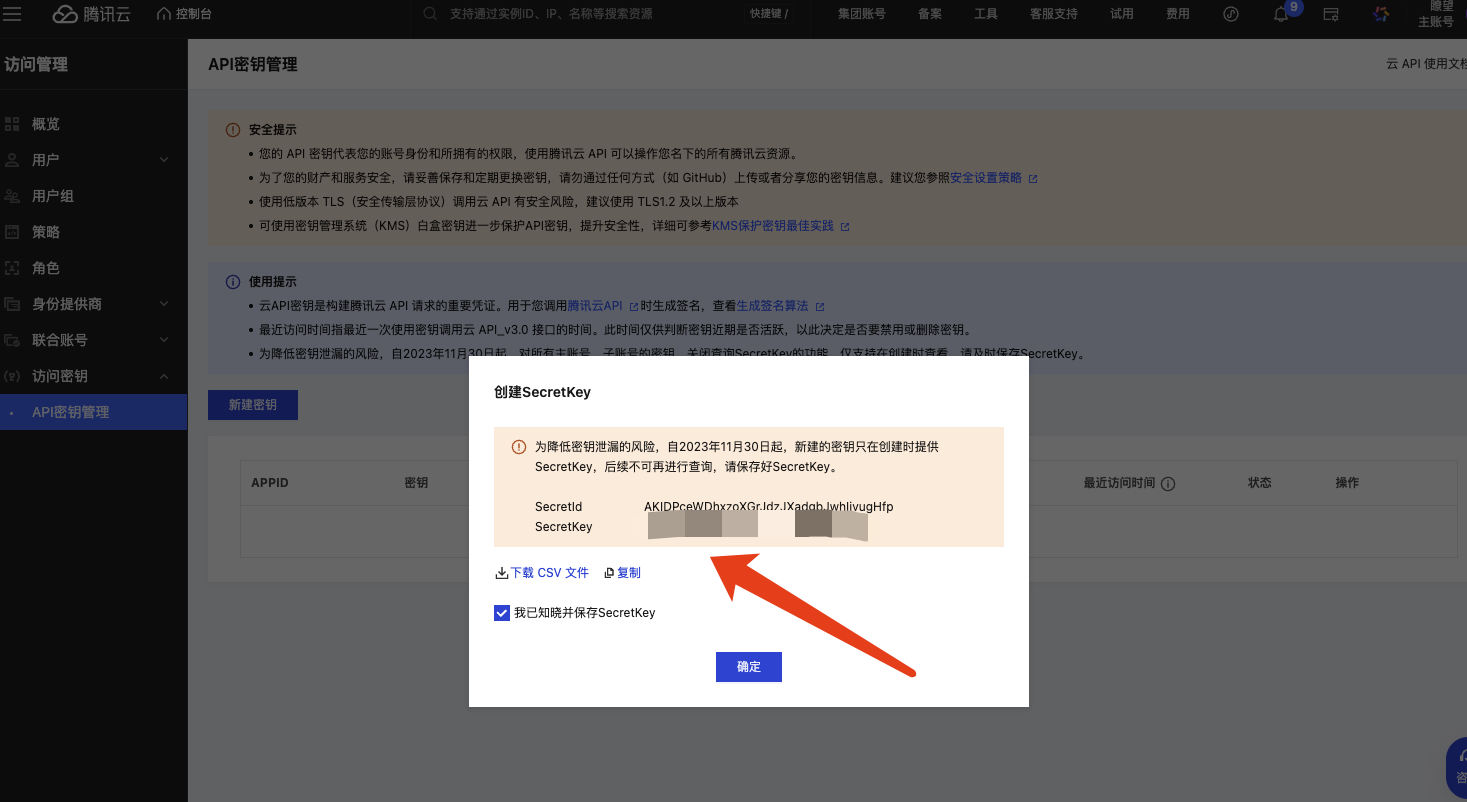Click the 策略 policy icon in sidebar
The height and width of the screenshot is (802, 1467).
tap(13, 232)
